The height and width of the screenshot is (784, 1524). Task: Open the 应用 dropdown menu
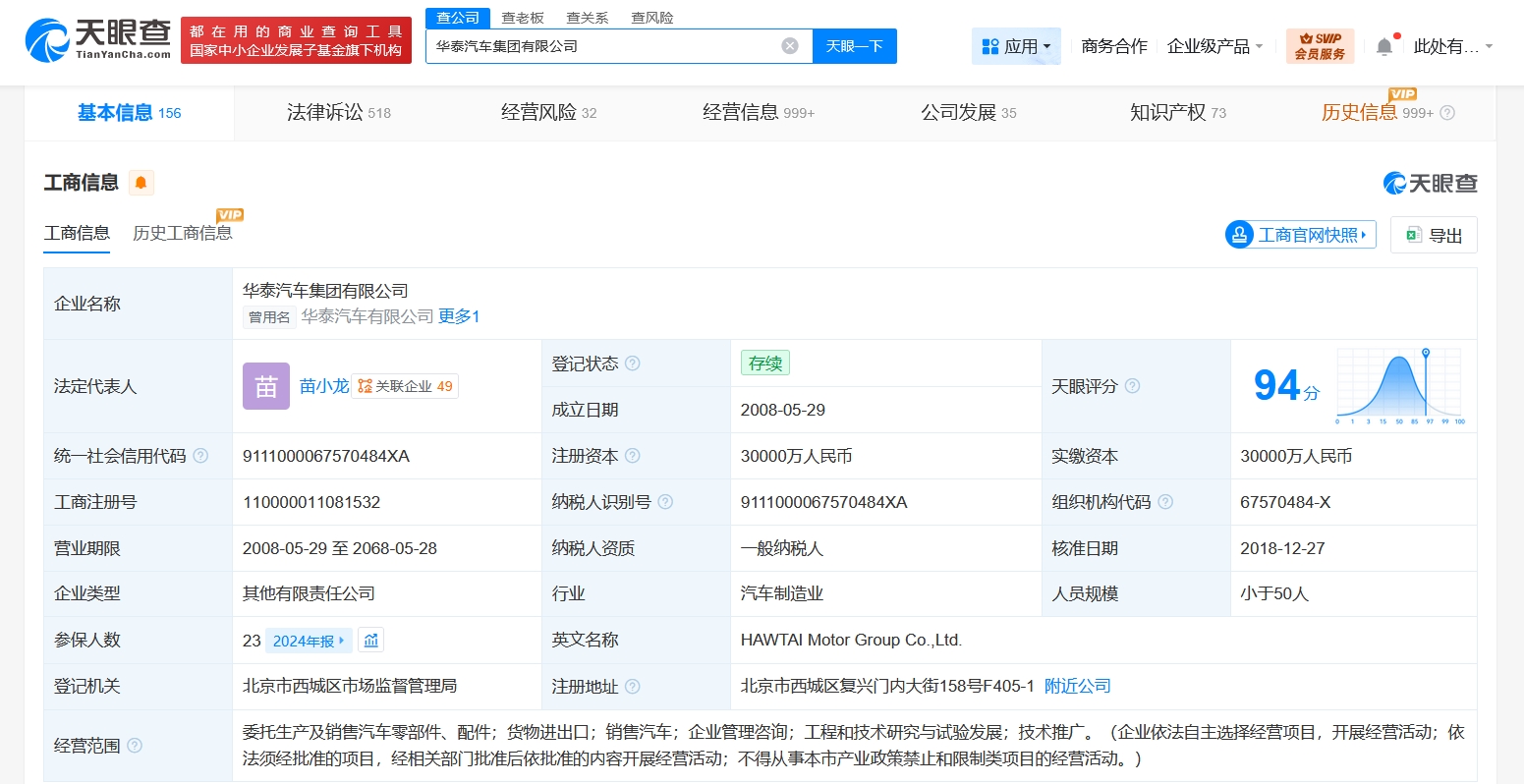pyautogui.click(x=1016, y=46)
